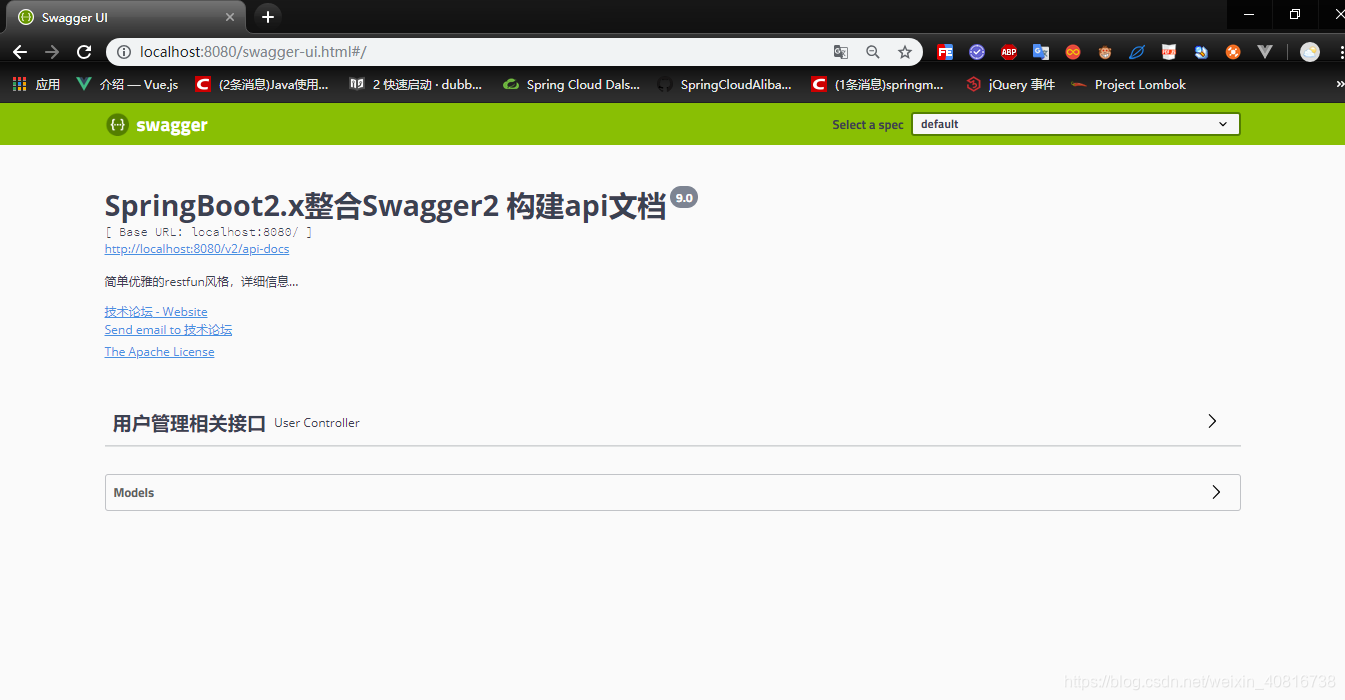The width and height of the screenshot is (1345, 700).
Task: Expand User Controller section arrow
Action: [x=1212, y=422]
